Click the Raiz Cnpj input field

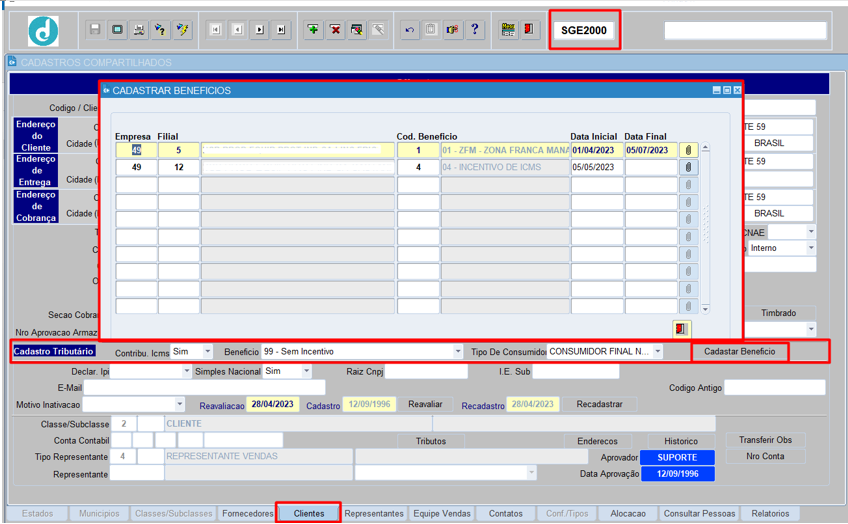pos(426,372)
